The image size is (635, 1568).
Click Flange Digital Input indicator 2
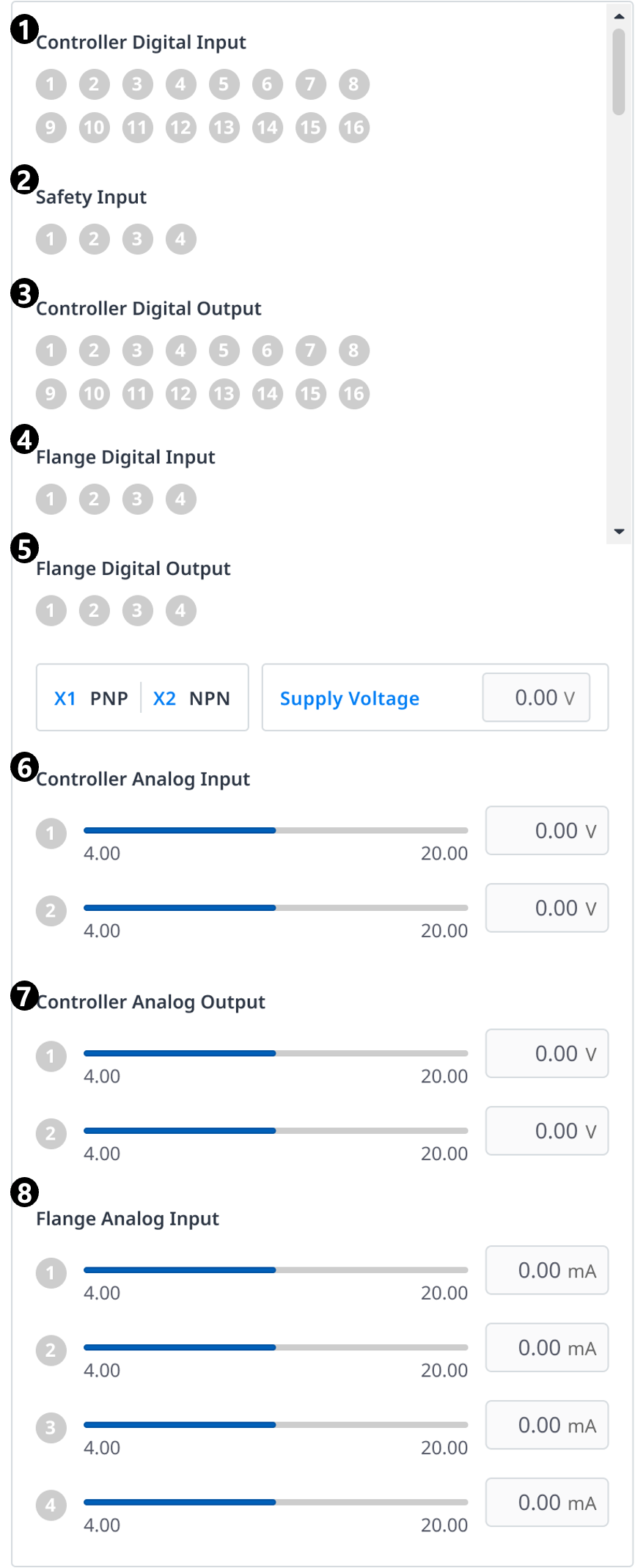94,499
